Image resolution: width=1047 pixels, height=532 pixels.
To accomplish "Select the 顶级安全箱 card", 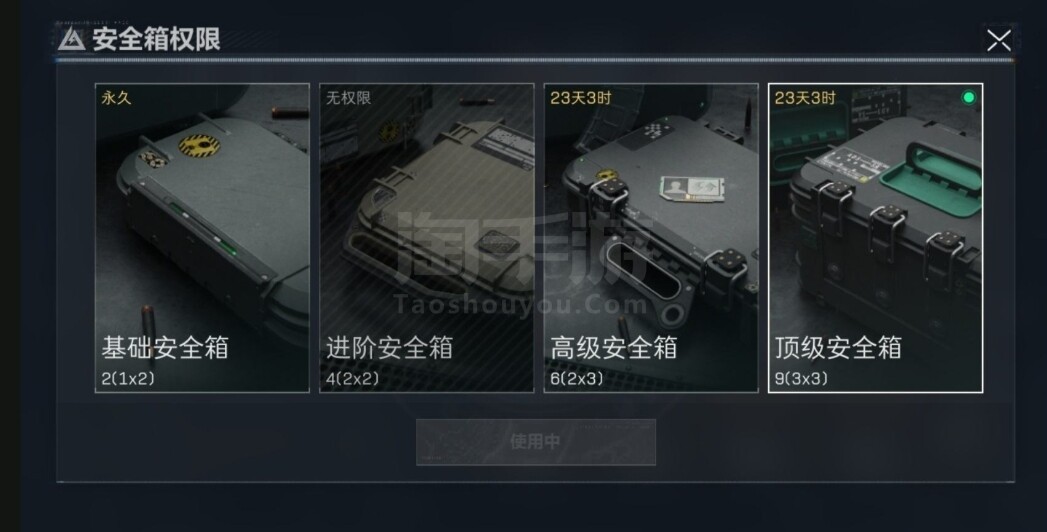I will pyautogui.click(x=875, y=238).
